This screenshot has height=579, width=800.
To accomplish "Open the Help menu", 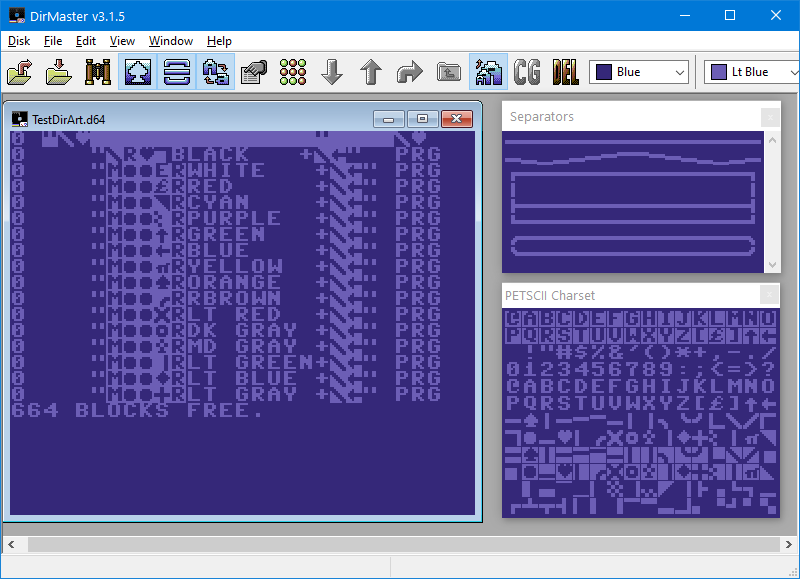I will 219,41.
